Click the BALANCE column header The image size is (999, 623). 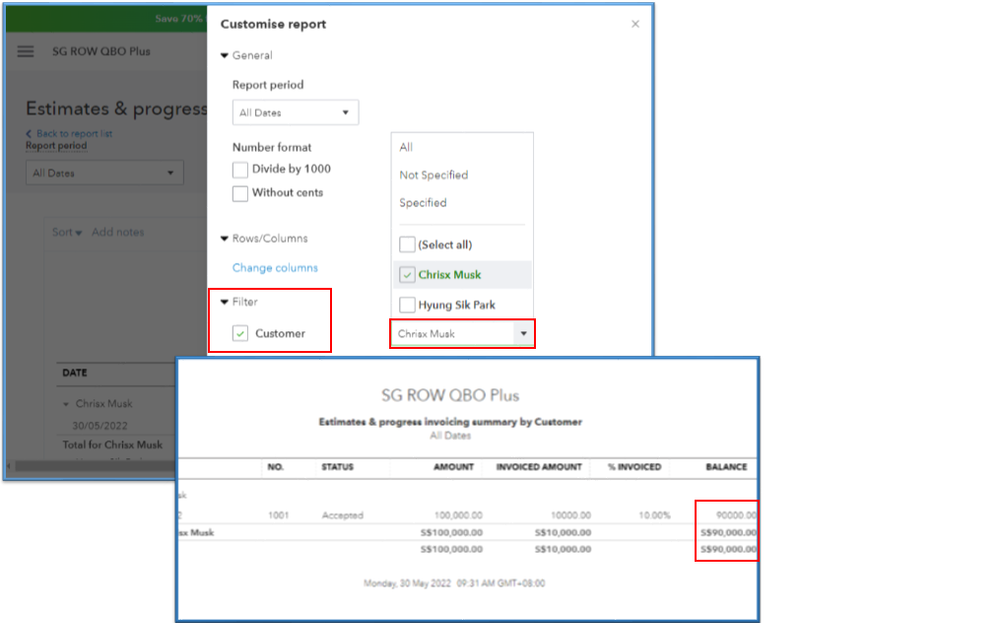pos(726,467)
